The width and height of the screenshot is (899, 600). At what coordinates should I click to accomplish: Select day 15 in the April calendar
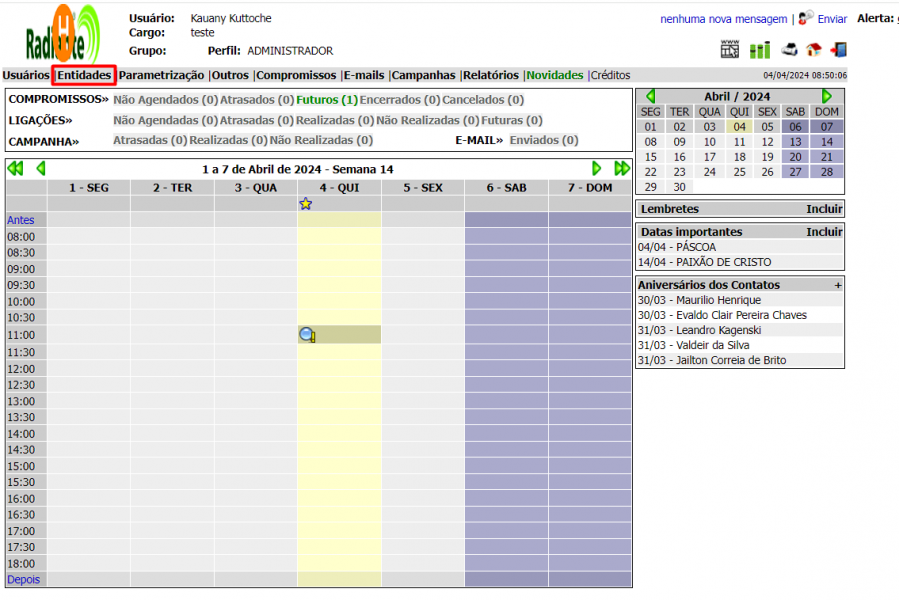tap(650, 157)
